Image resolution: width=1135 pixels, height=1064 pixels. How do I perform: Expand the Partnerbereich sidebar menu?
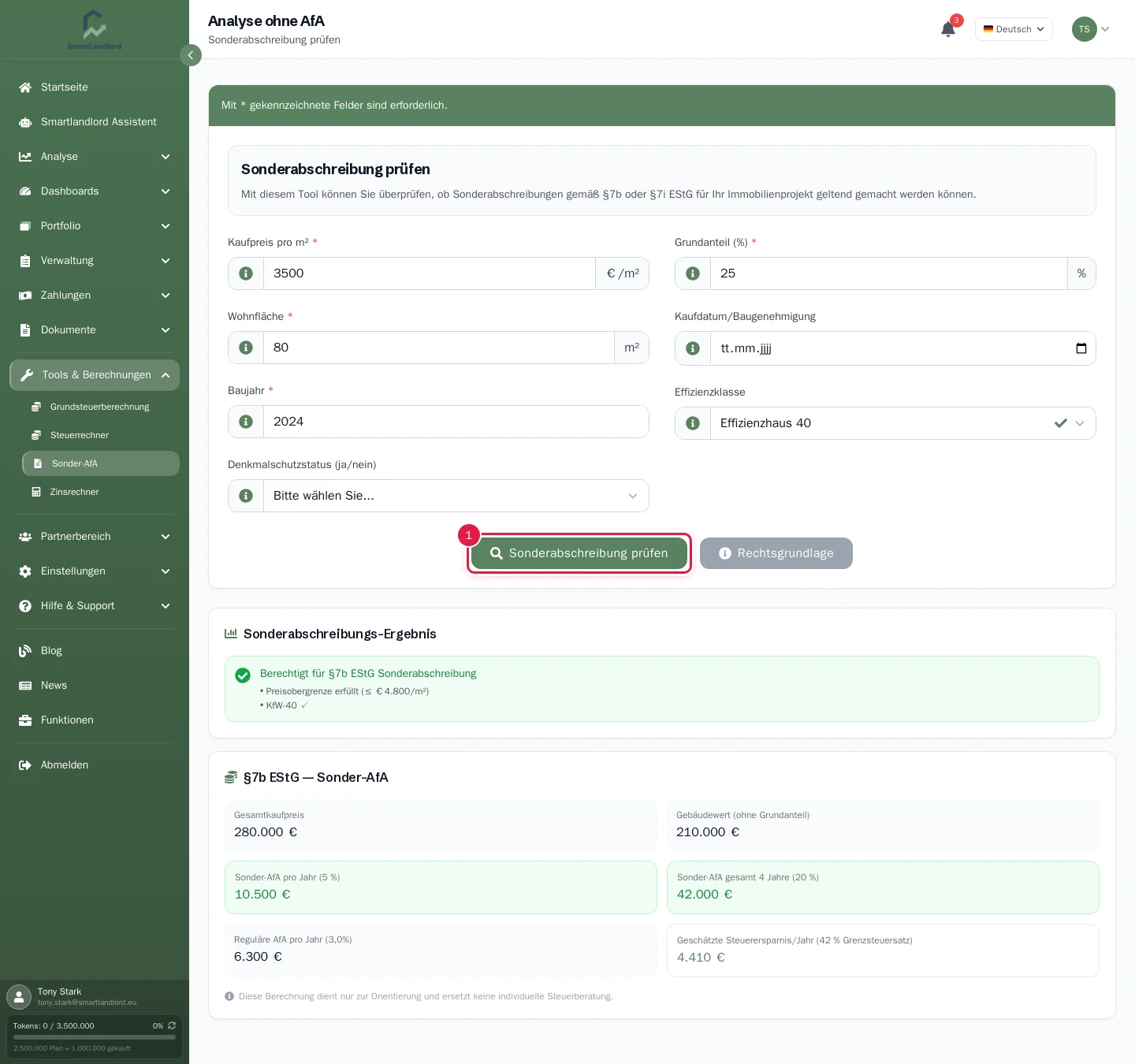coord(95,537)
